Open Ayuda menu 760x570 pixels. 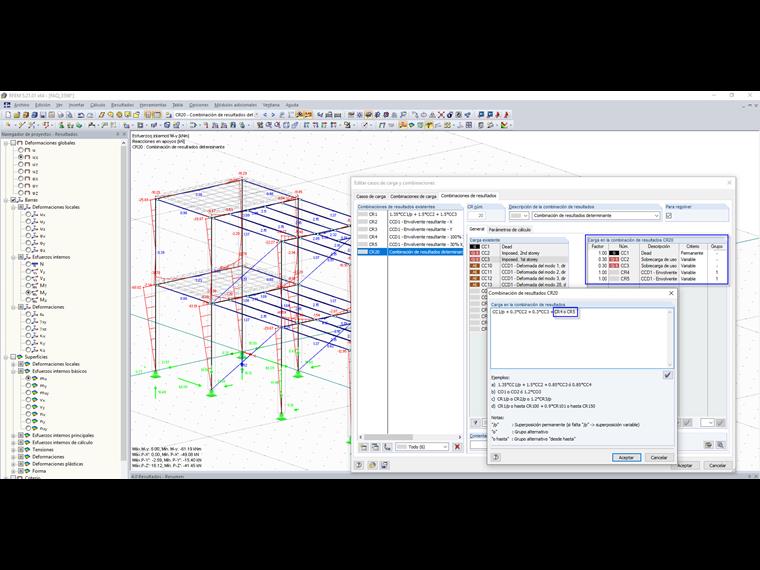pyautogui.click(x=292, y=105)
